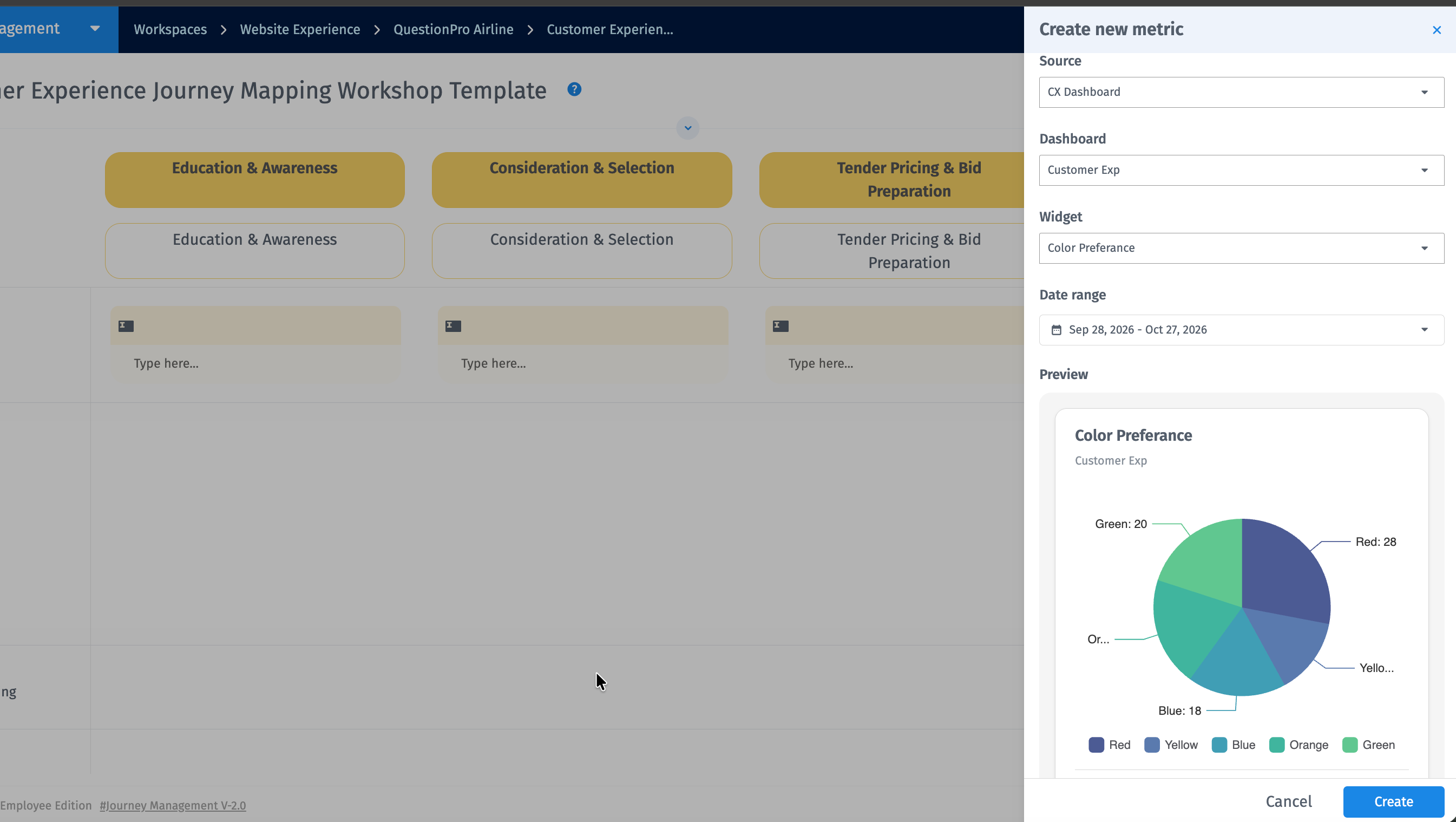Click the text icon in Tender Pricing card
This screenshot has width=1456, height=822.
(781, 325)
